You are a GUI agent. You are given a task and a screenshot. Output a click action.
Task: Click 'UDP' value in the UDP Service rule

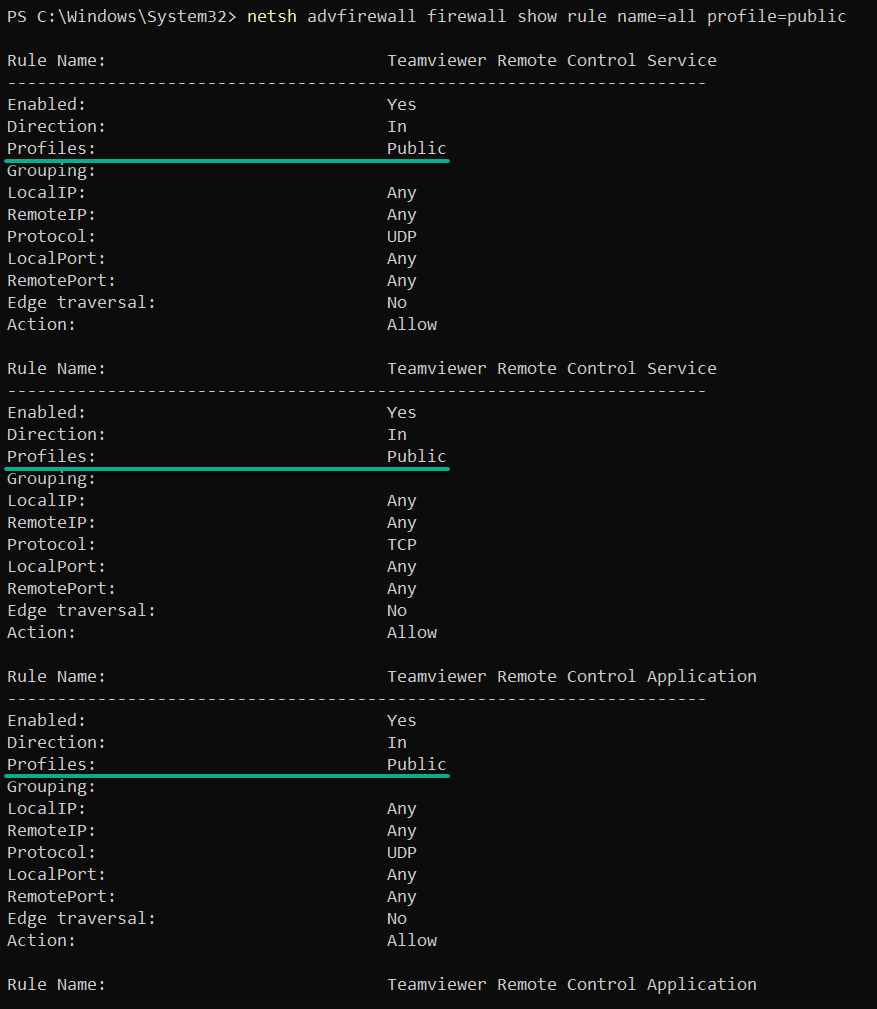point(402,236)
